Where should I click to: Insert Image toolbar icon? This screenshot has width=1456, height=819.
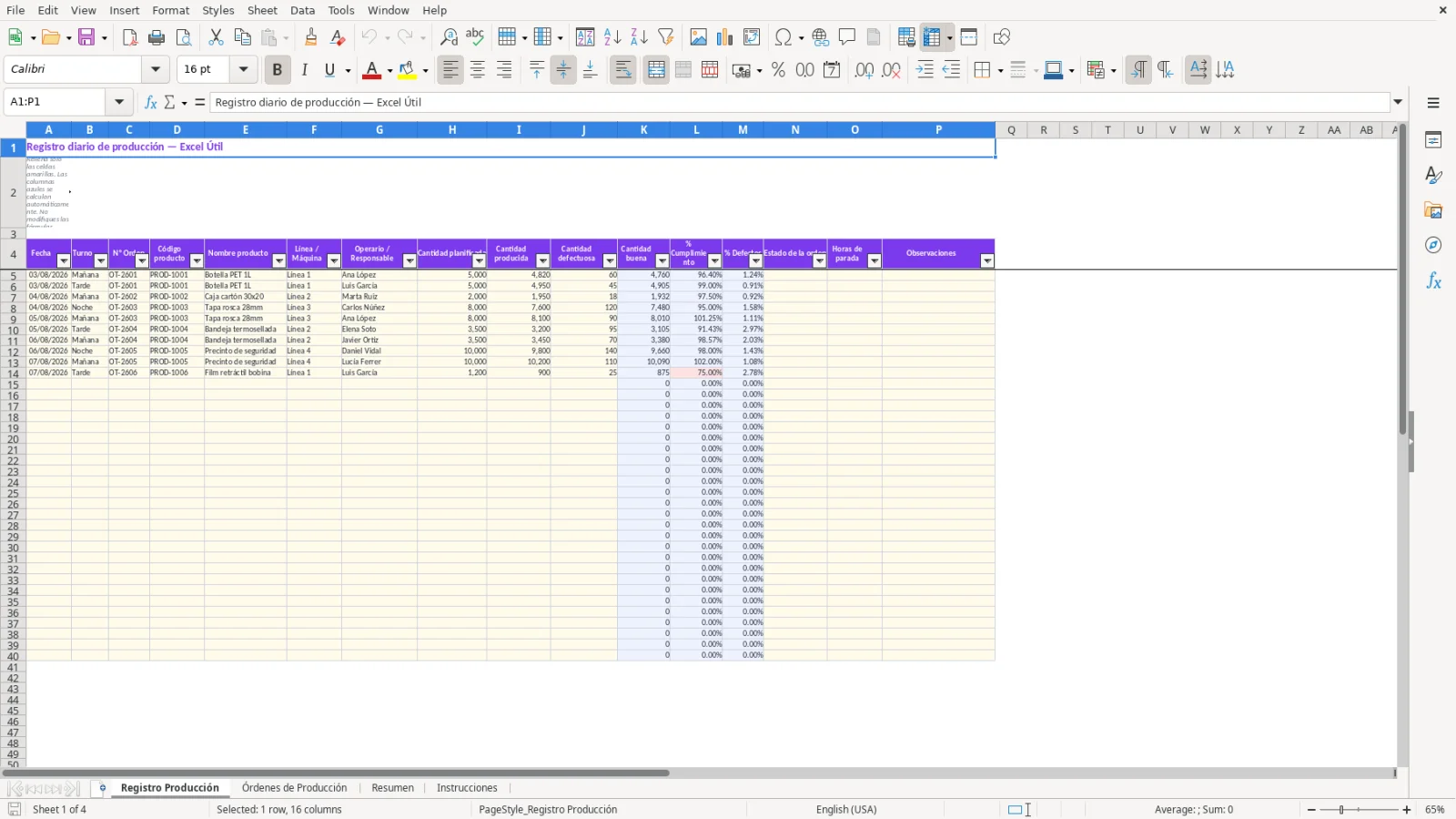pos(698,37)
